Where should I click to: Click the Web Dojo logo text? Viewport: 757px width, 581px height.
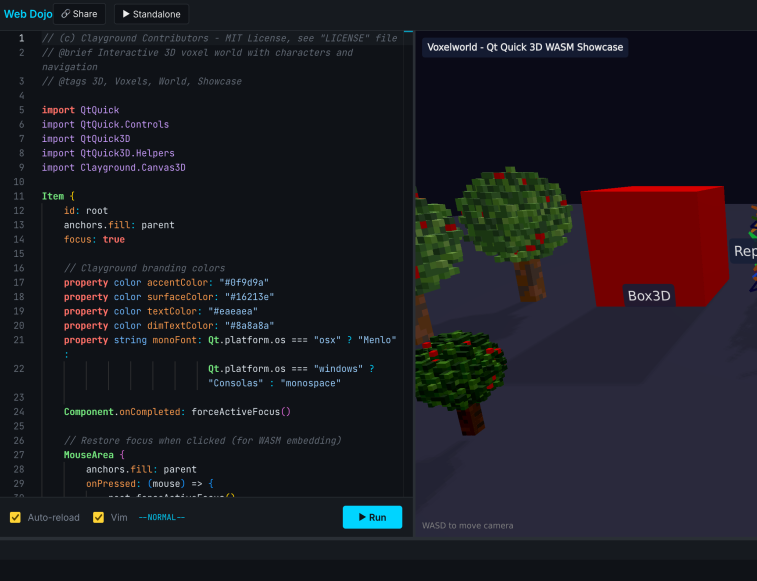(x=26, y=14)
